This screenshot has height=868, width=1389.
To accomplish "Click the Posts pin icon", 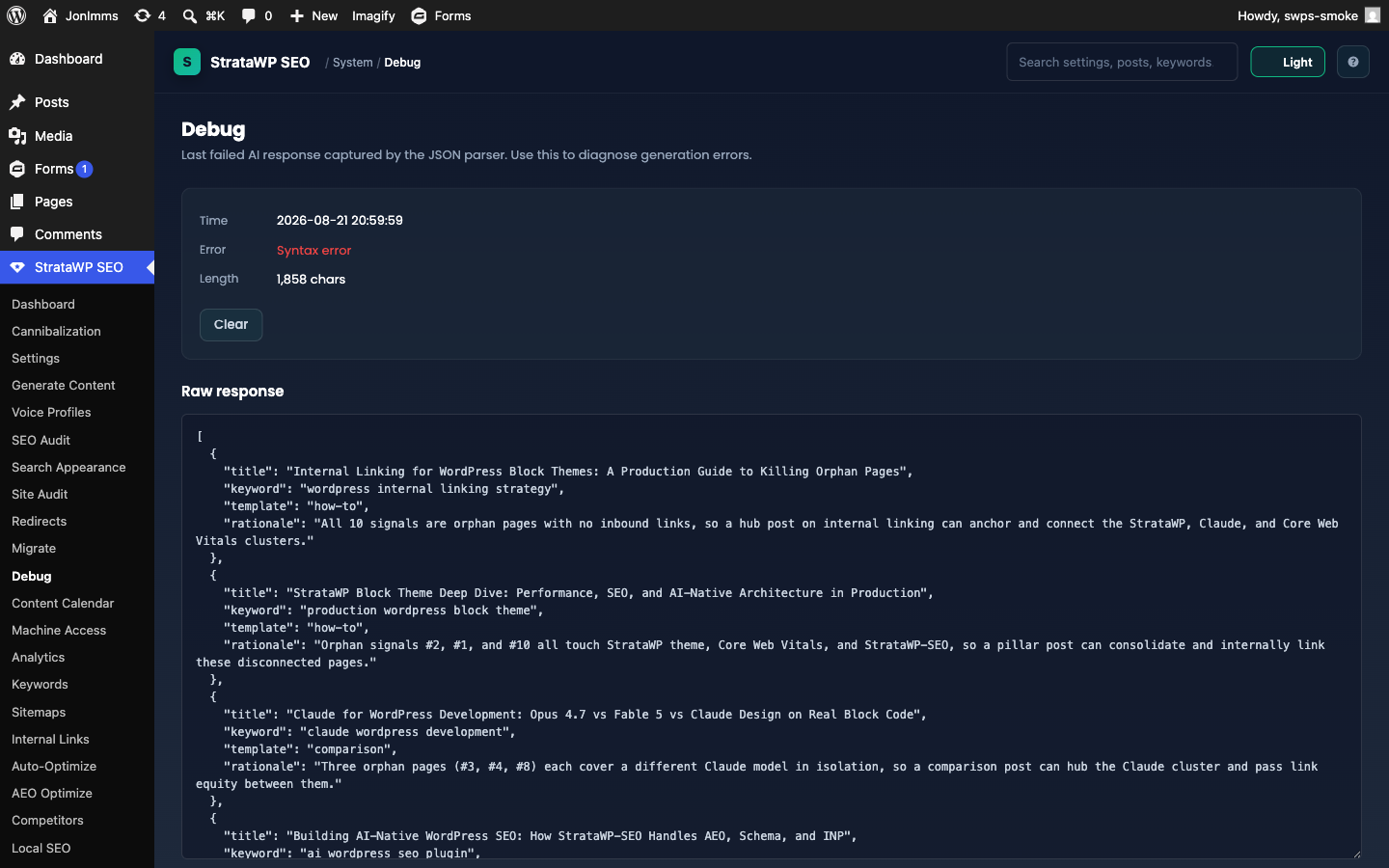I will coord(17,102).
